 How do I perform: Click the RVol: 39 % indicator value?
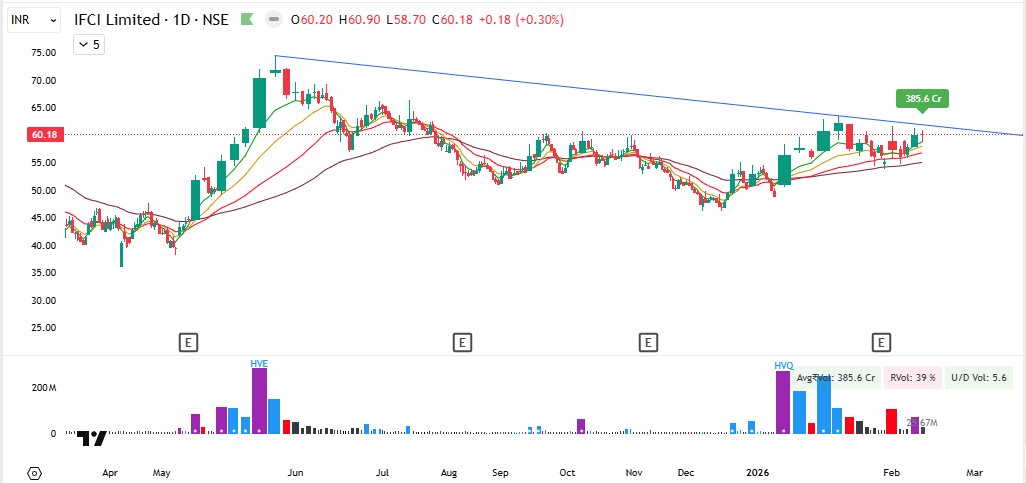pyautogui.click(x=913, y=378)
